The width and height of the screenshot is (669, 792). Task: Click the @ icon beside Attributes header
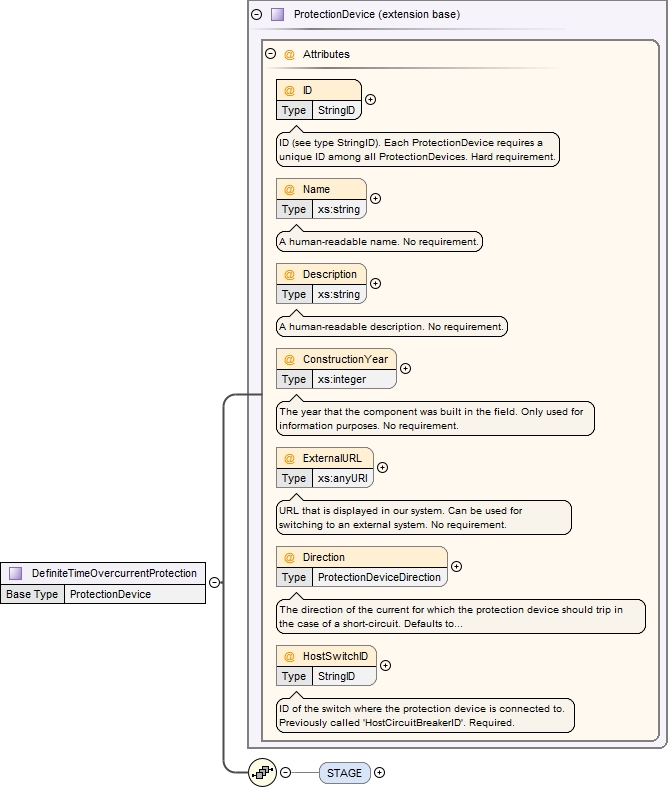tap(289, 54)
